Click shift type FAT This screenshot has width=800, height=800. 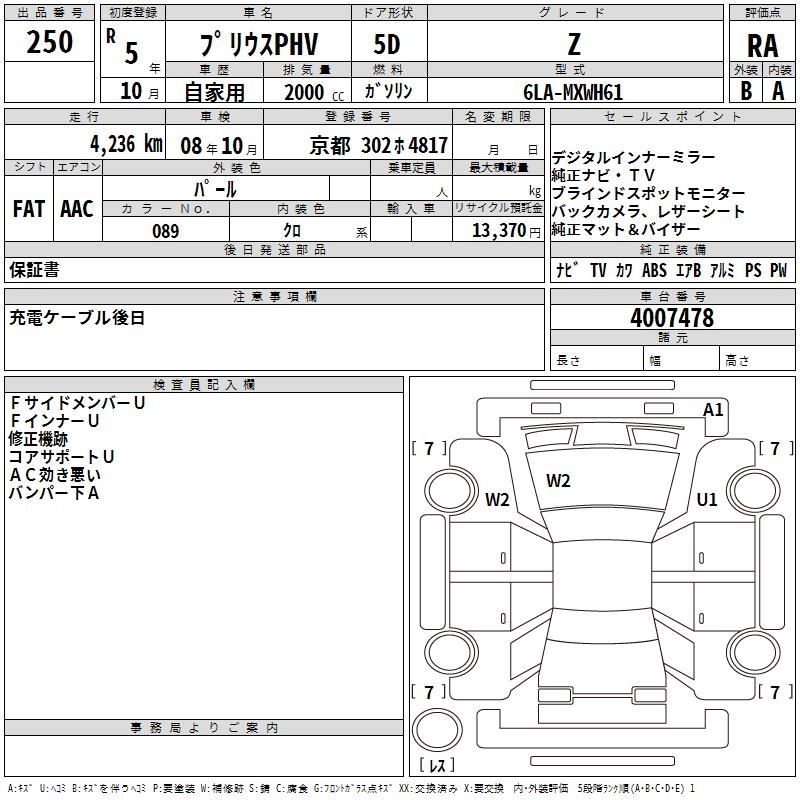pos(29,209)
